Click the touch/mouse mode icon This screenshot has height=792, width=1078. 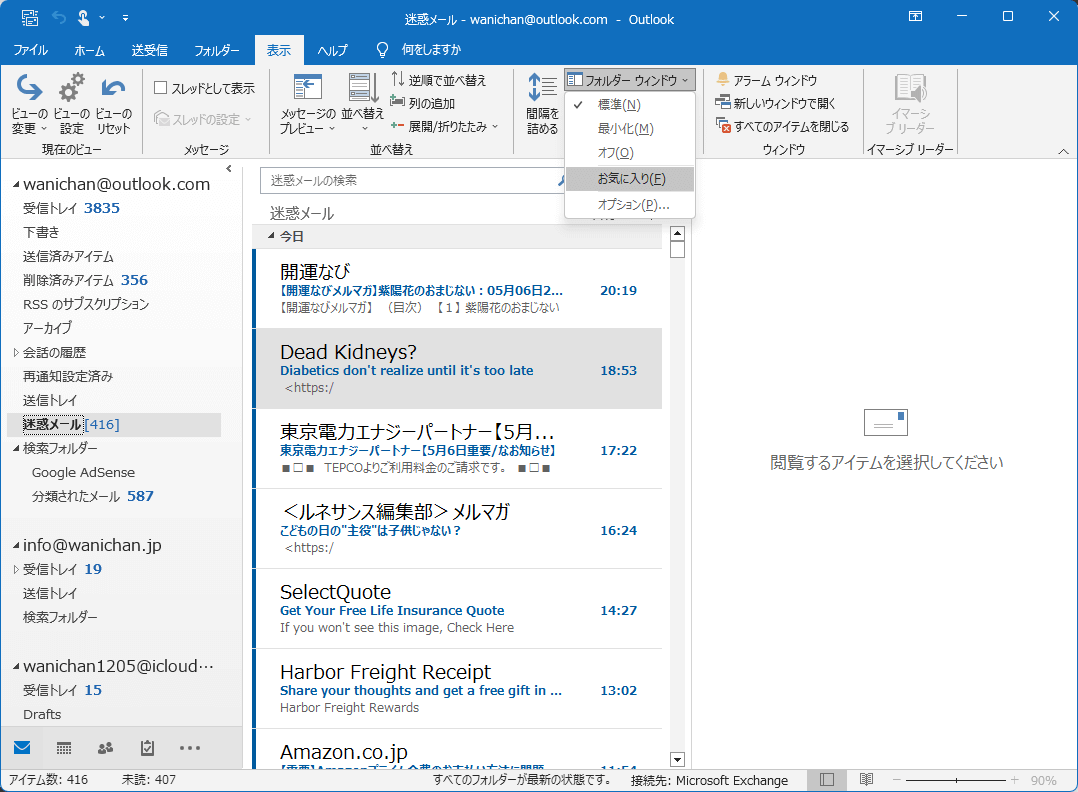pos(83,18)
